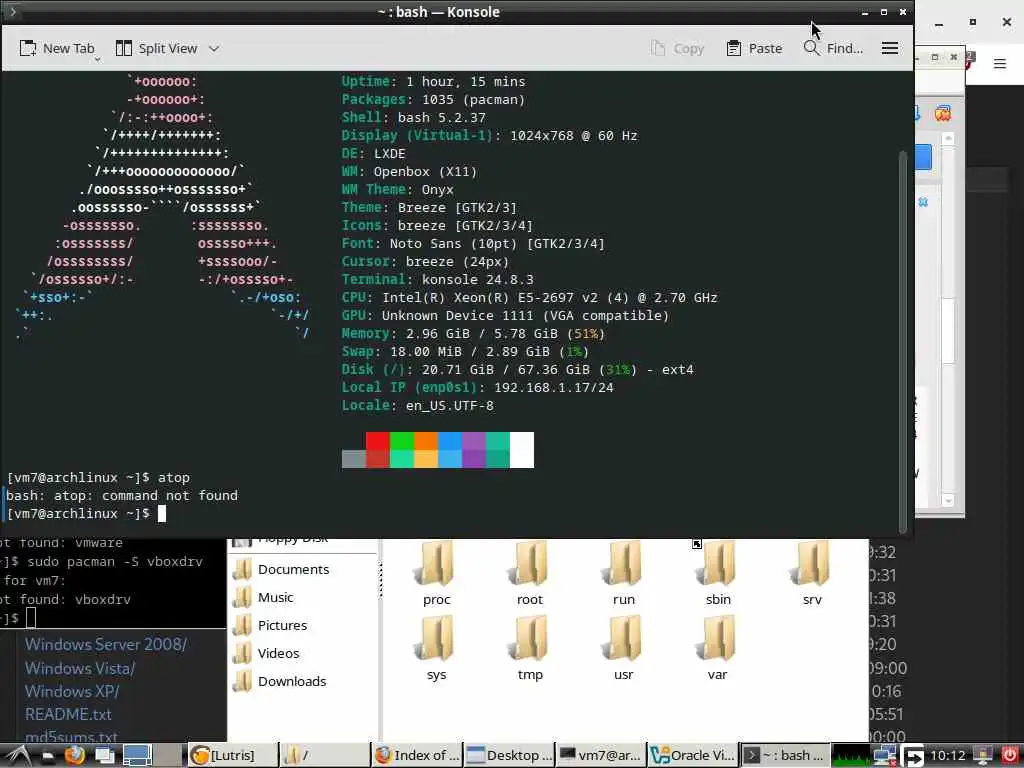Click the Paste toolbar button

click(754, 48)
